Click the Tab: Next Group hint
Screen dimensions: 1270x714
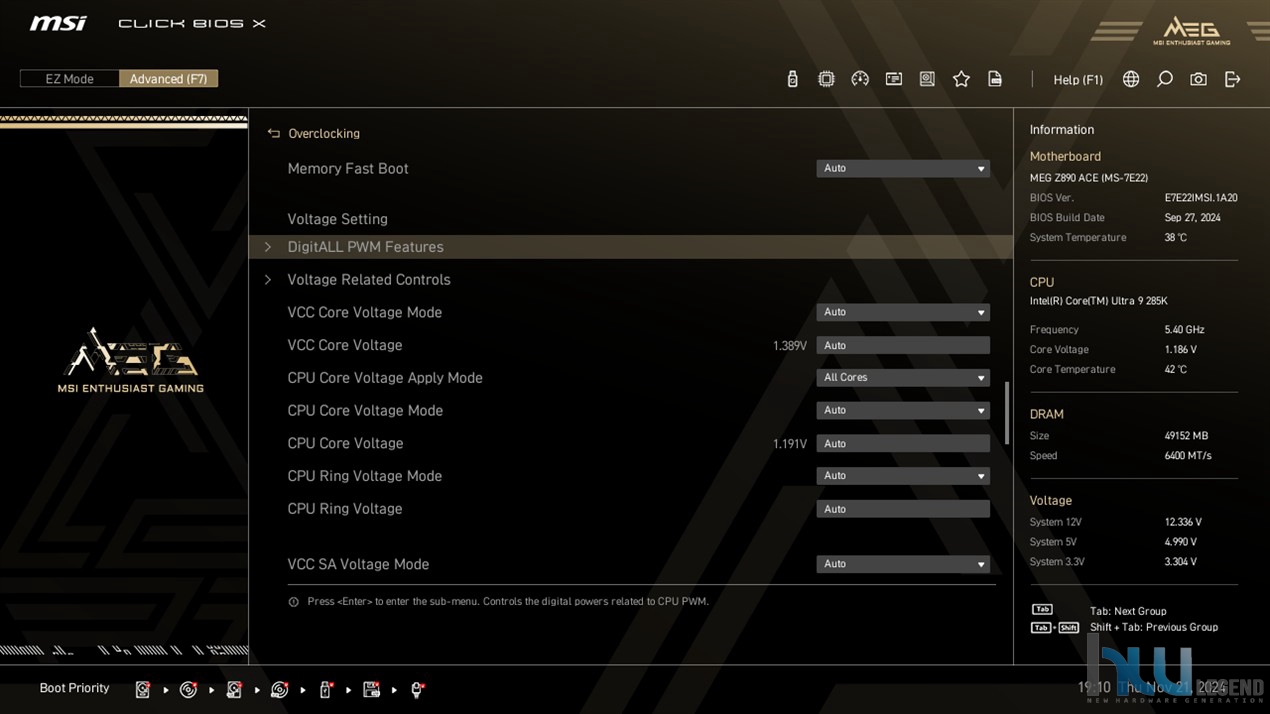pos(1128,611)
